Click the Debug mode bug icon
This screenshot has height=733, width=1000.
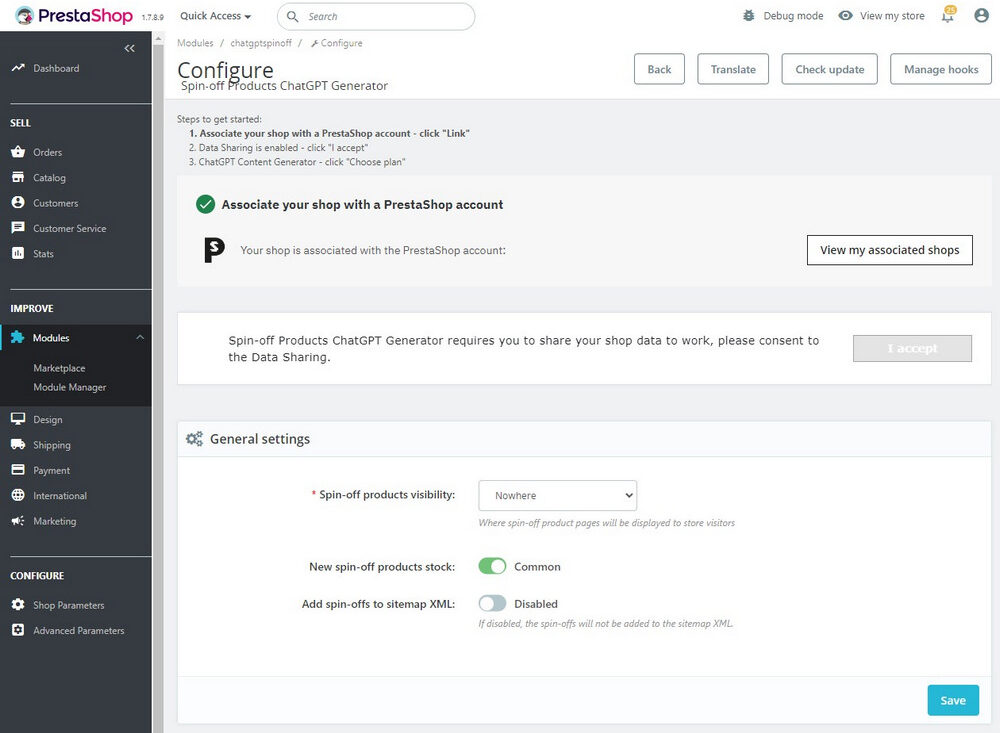(x=749, y=16)
